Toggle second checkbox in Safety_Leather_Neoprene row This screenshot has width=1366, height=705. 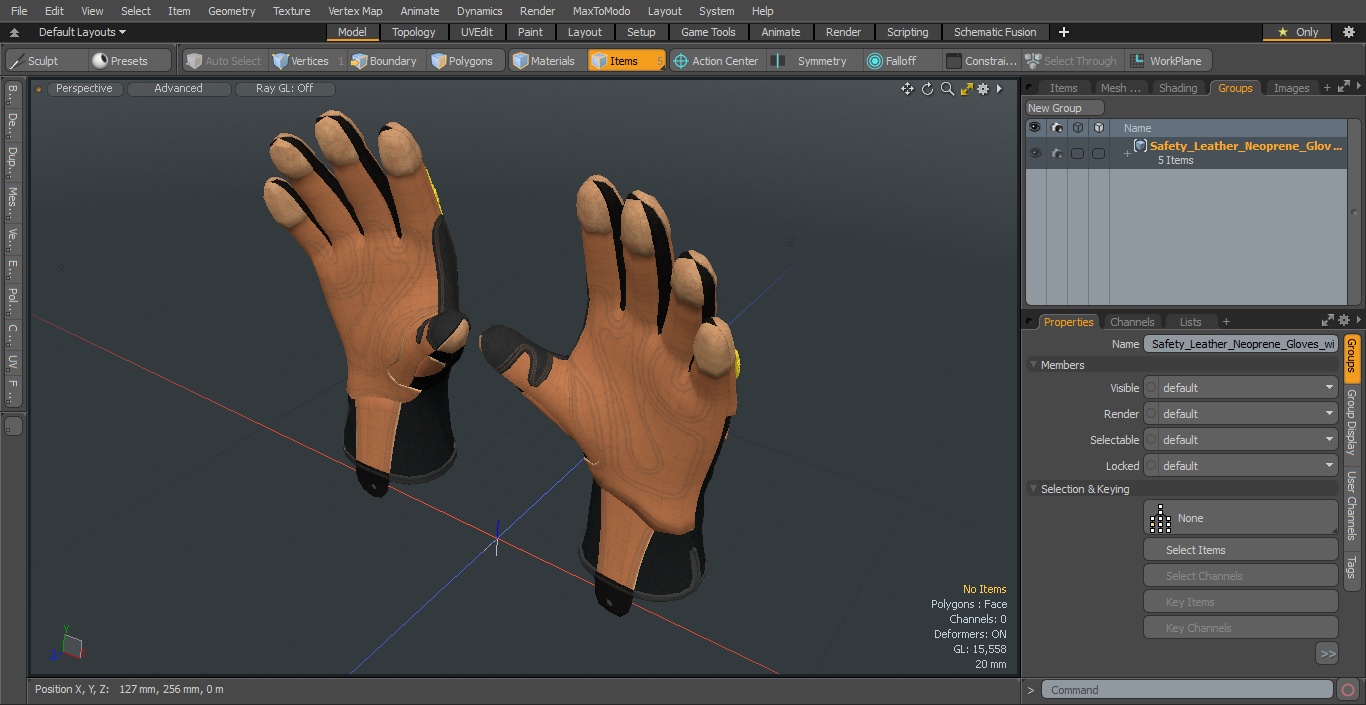pyautogui.click(x=1098, y=153)
